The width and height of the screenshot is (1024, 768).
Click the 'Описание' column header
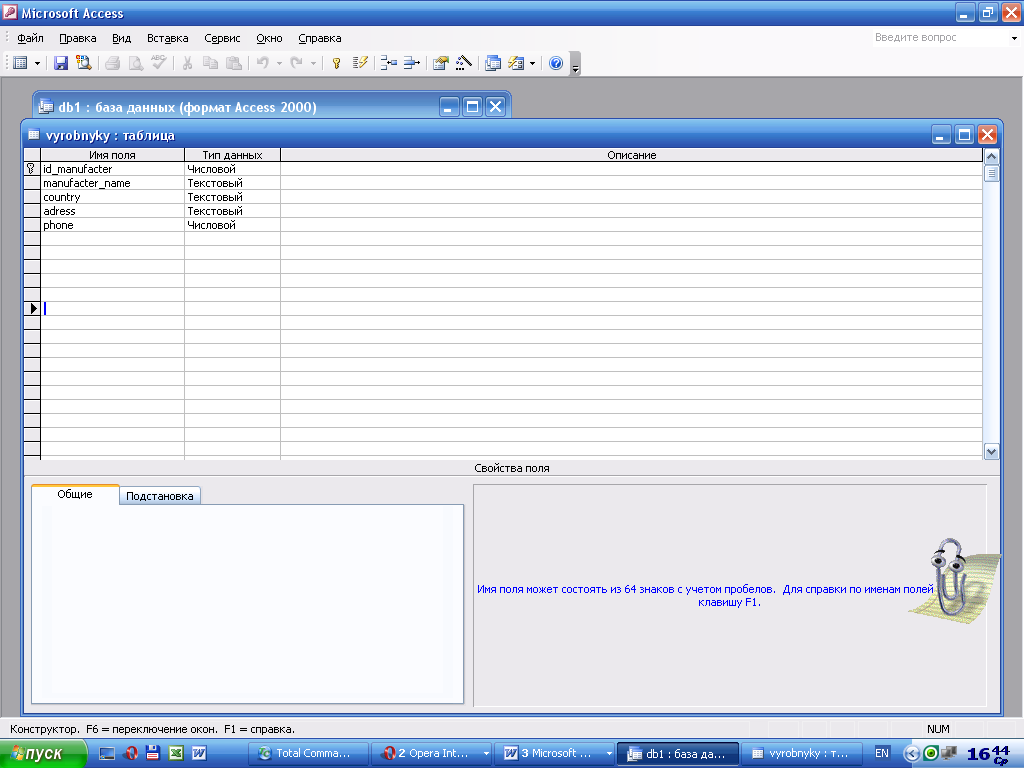pyautogui.click(x=632, y=155)
